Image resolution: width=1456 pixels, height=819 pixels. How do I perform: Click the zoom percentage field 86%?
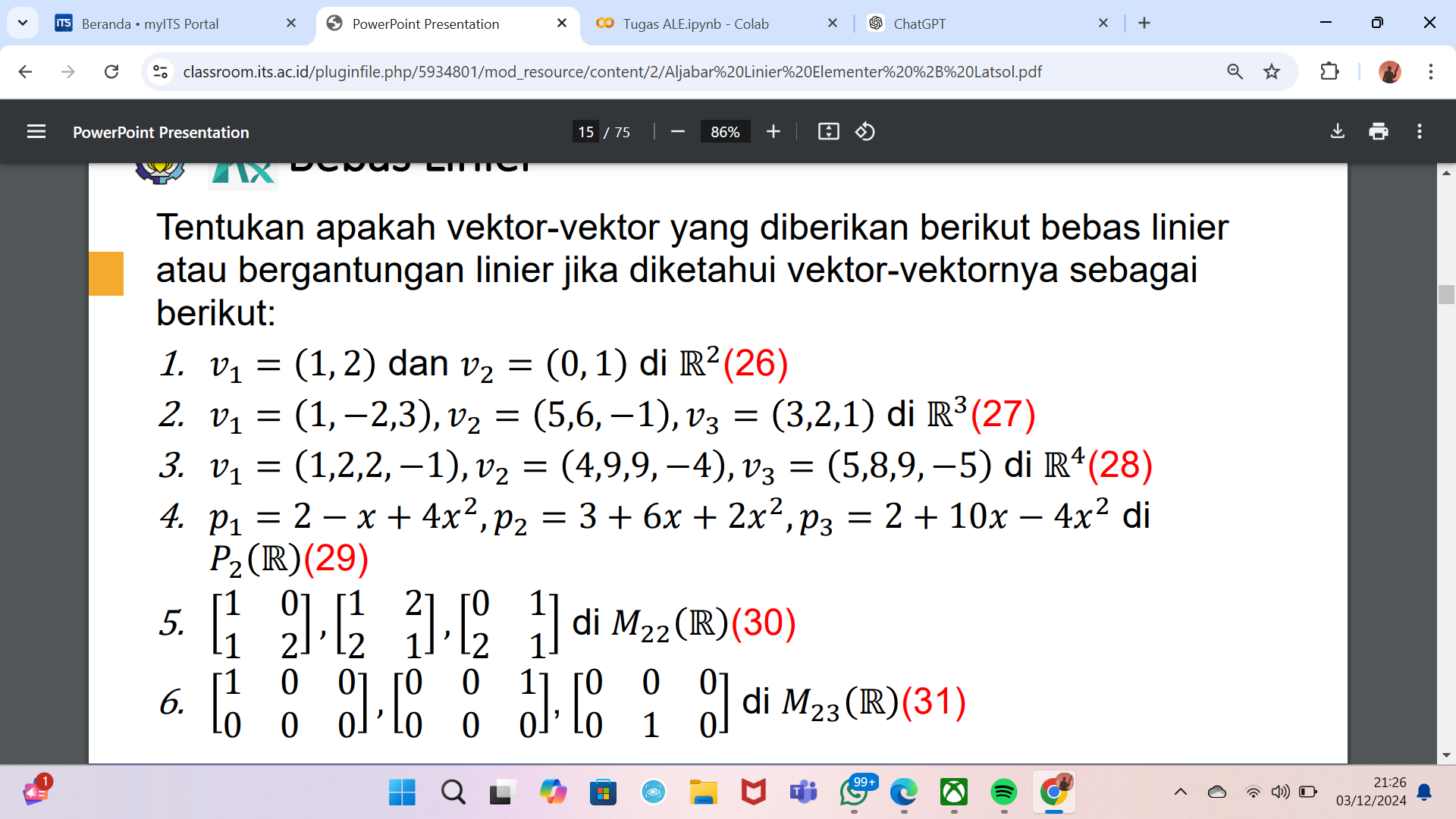725,132
